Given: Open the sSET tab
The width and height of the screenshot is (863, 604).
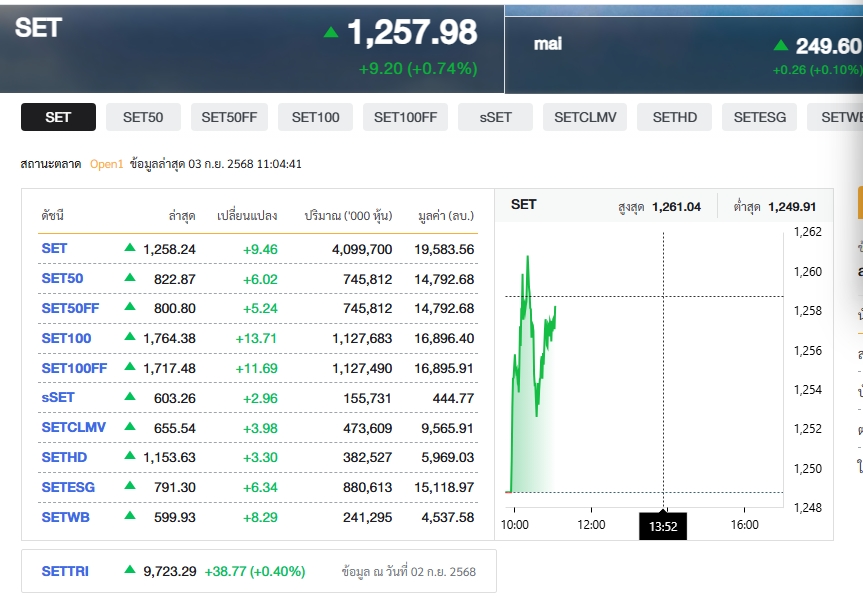Looking at the screenshot, I should pos(495,117).
